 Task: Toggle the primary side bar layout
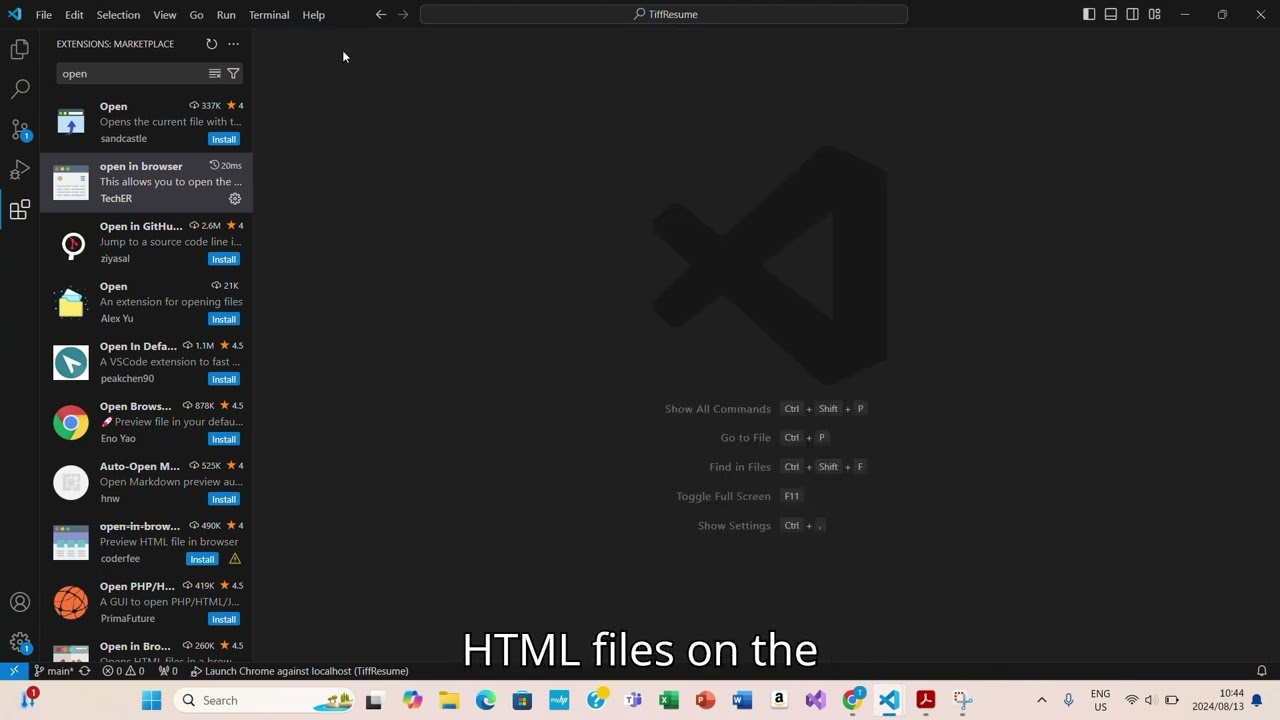coord(1089,14)
